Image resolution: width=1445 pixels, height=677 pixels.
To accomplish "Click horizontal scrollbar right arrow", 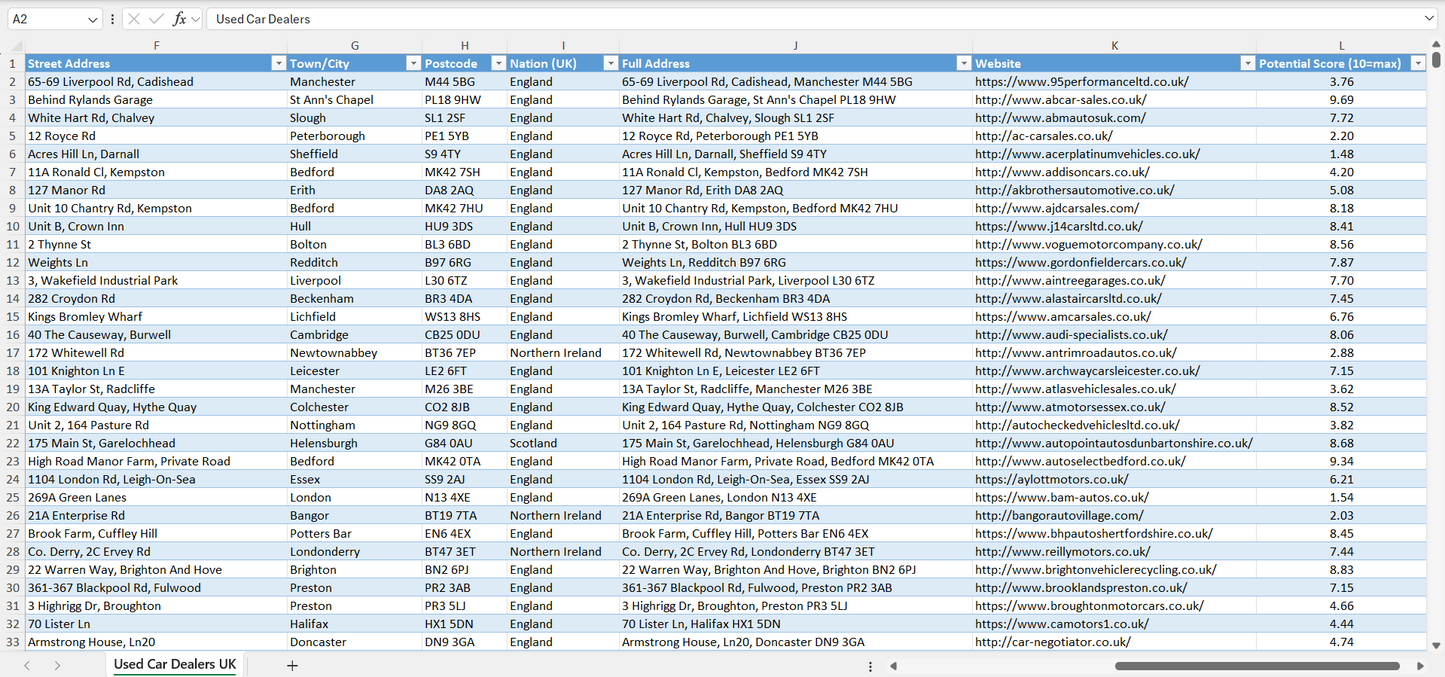I will (1420, 666).
